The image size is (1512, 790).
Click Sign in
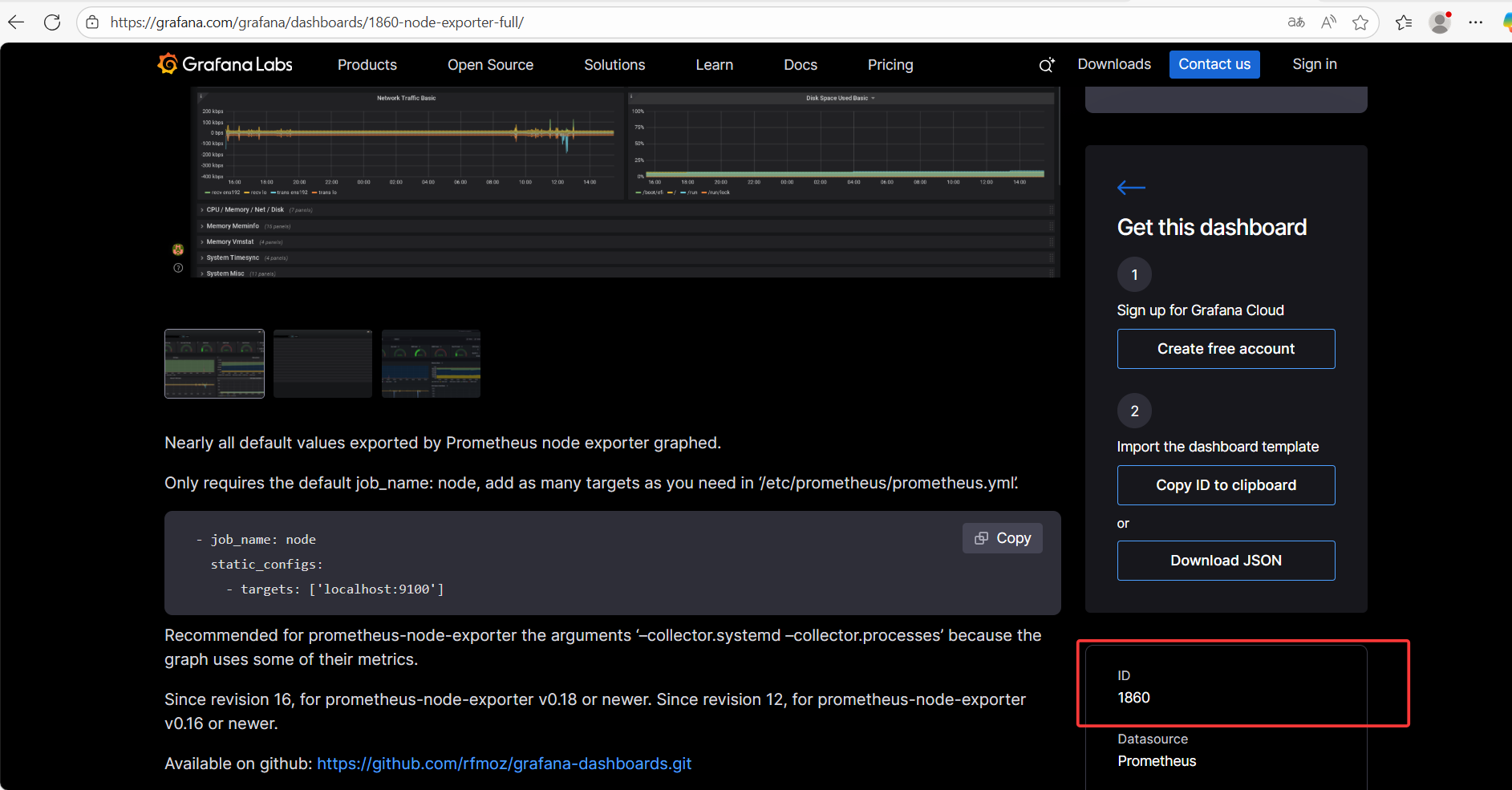[1314, 64]
